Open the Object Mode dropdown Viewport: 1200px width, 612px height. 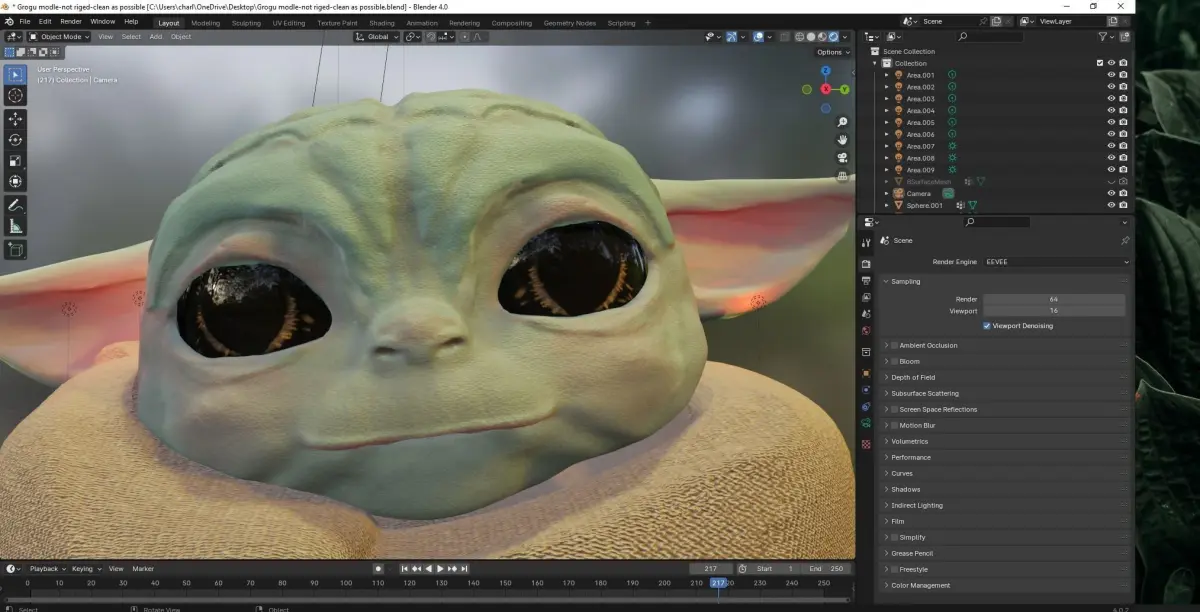tap(59, 37)
